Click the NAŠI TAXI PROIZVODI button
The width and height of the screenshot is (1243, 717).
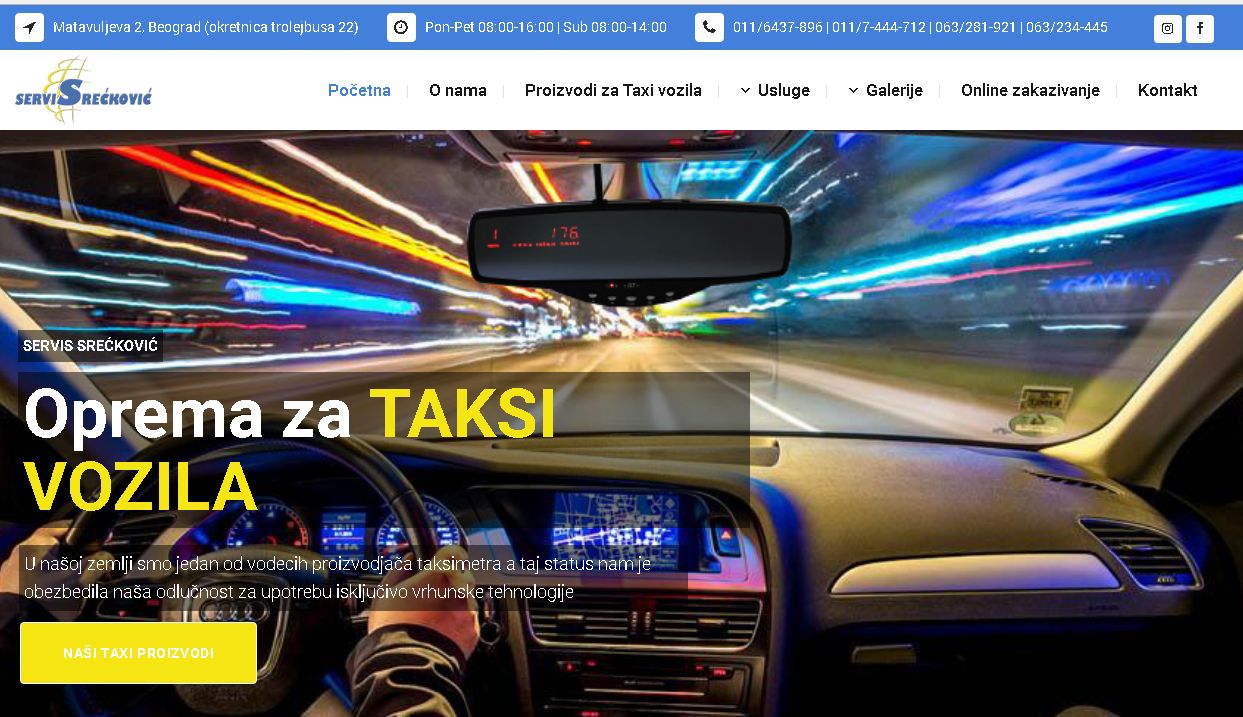coord(138,653)
